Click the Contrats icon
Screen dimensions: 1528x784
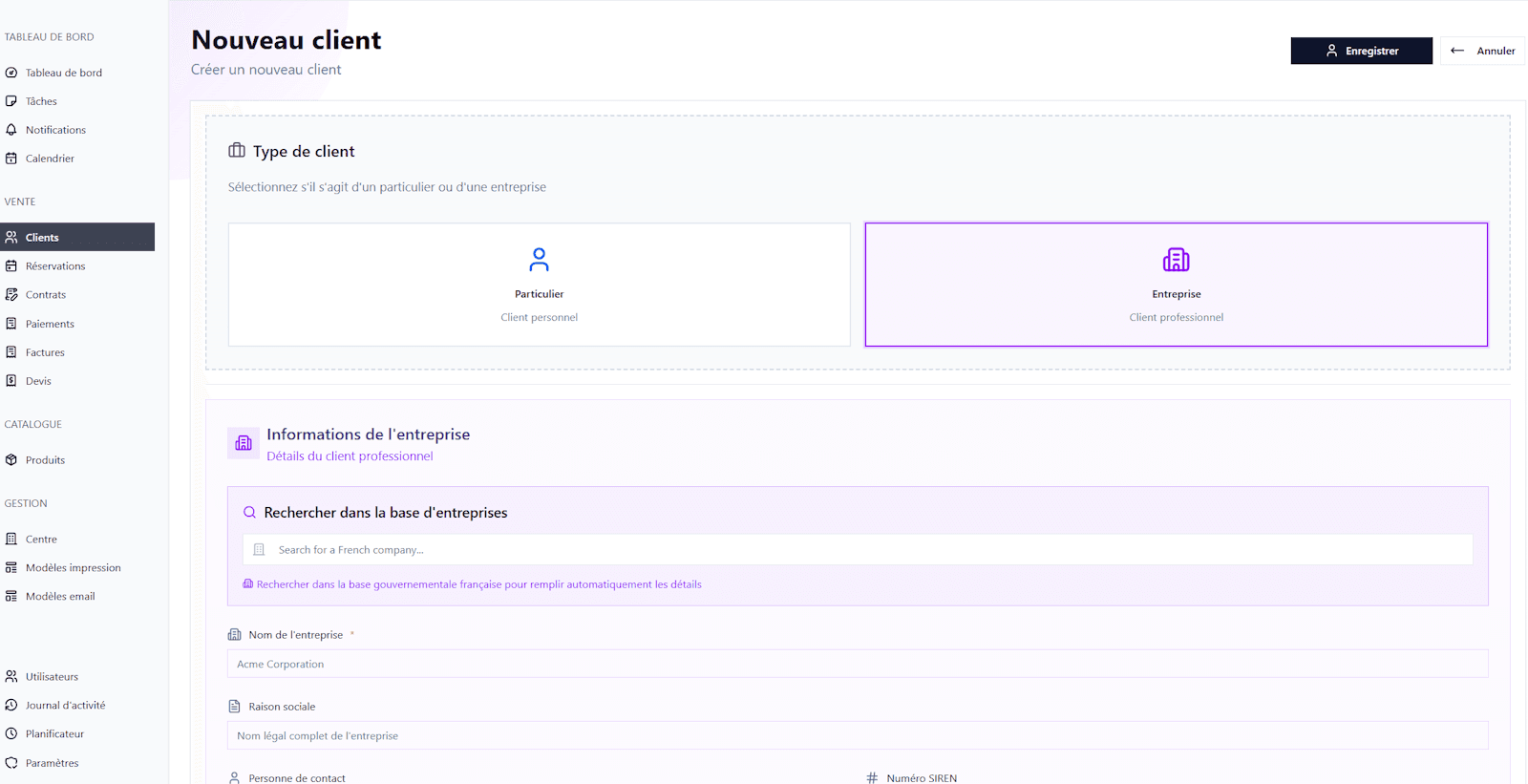(x=11, y=295)
